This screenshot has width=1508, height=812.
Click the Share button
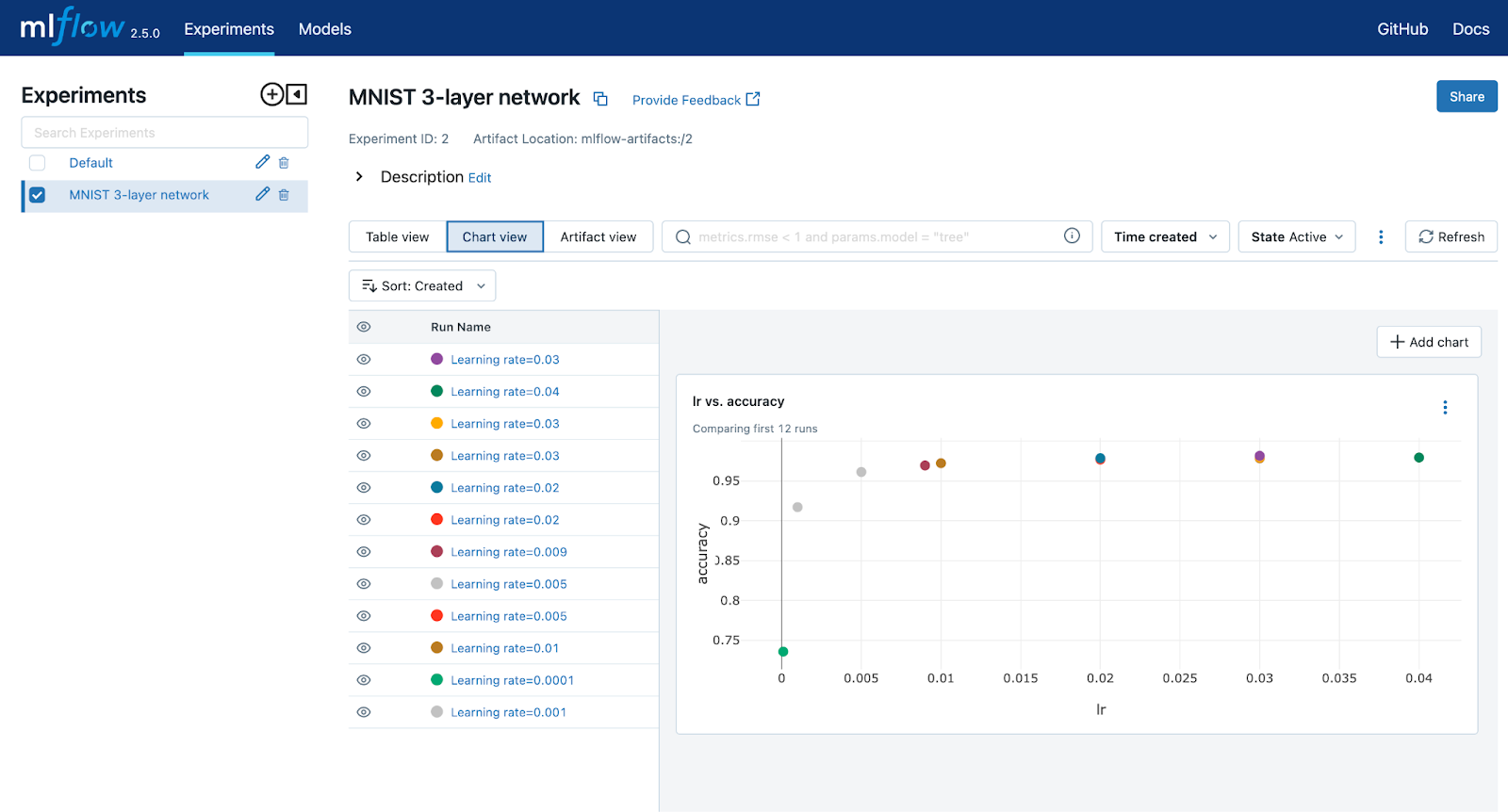click(x=1466, y=97)
